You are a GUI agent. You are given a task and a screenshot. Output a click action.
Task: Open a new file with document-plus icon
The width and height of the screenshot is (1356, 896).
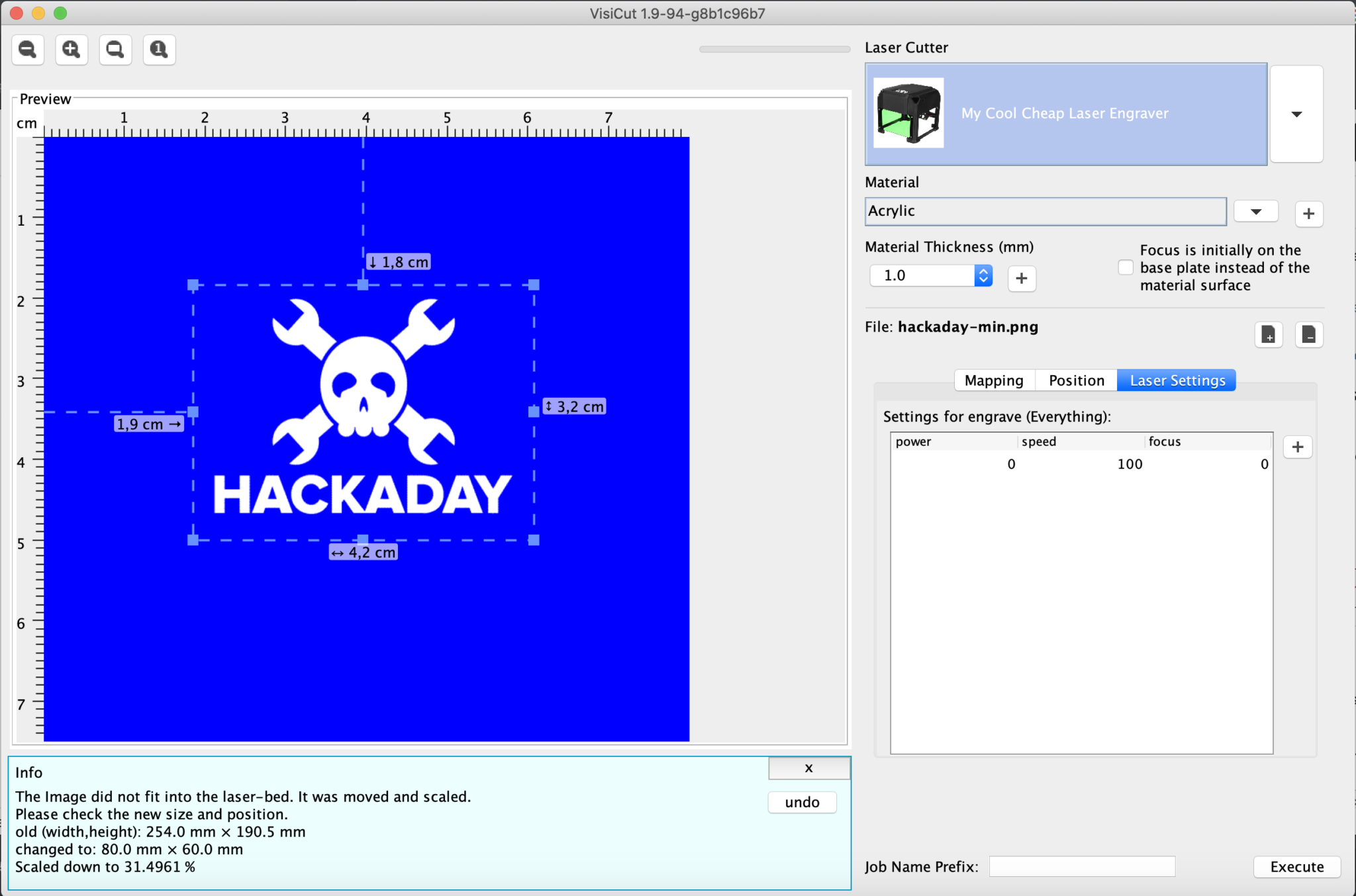tap(1268, 334)
